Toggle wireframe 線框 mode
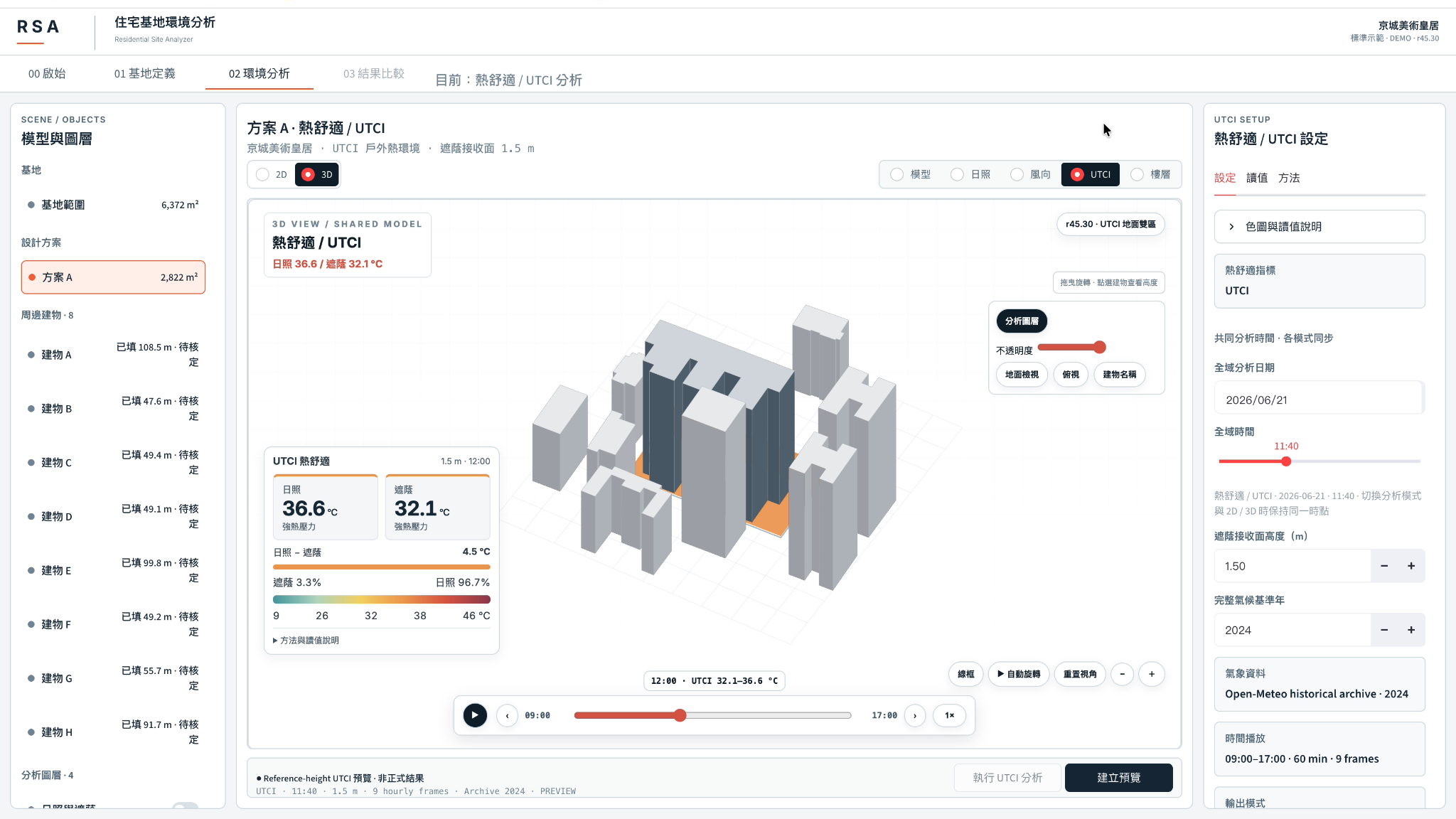The image size is (1456, 819). (966, 674)
